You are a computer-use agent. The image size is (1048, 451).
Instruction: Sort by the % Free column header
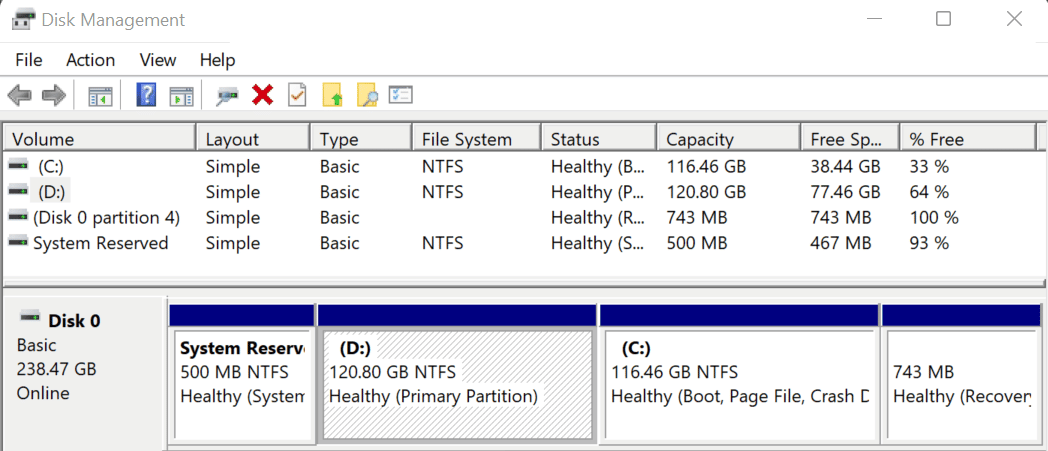pyautogui.click(x=968, y=139)
